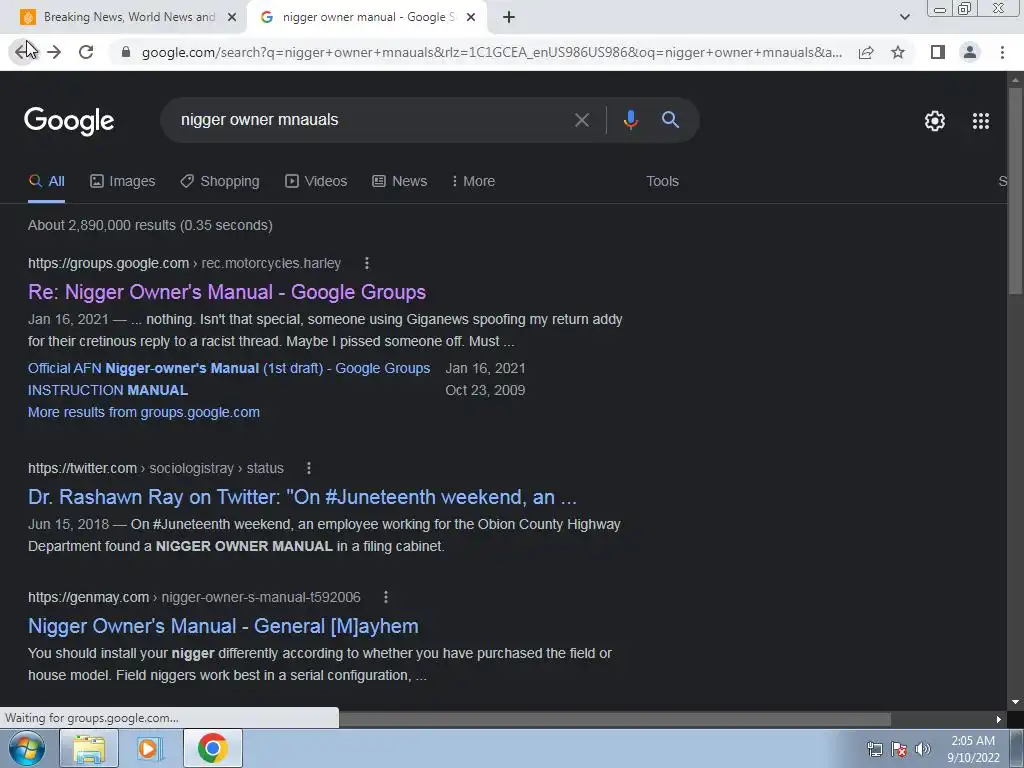Screen dimensions: 1024x768
Task: Open the volume tray icon
Action: pos(923,749)
